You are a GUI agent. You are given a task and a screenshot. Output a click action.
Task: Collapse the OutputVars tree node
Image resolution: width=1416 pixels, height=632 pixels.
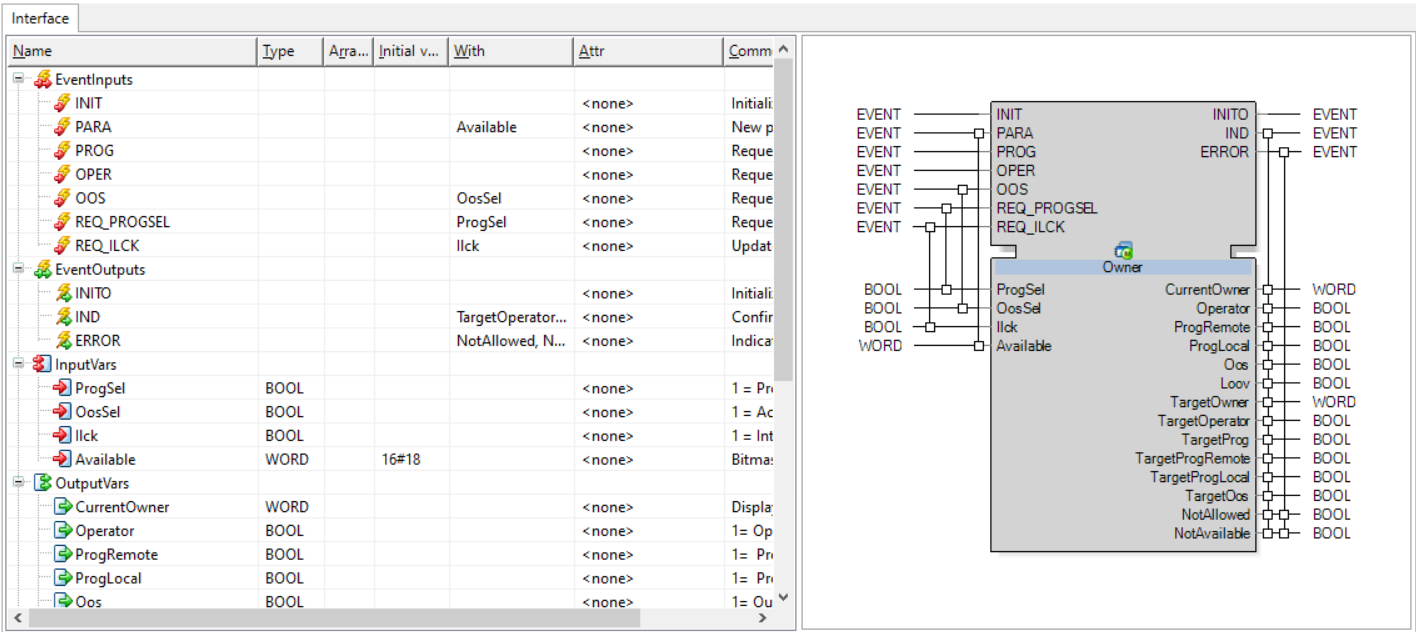pos(19,483)
